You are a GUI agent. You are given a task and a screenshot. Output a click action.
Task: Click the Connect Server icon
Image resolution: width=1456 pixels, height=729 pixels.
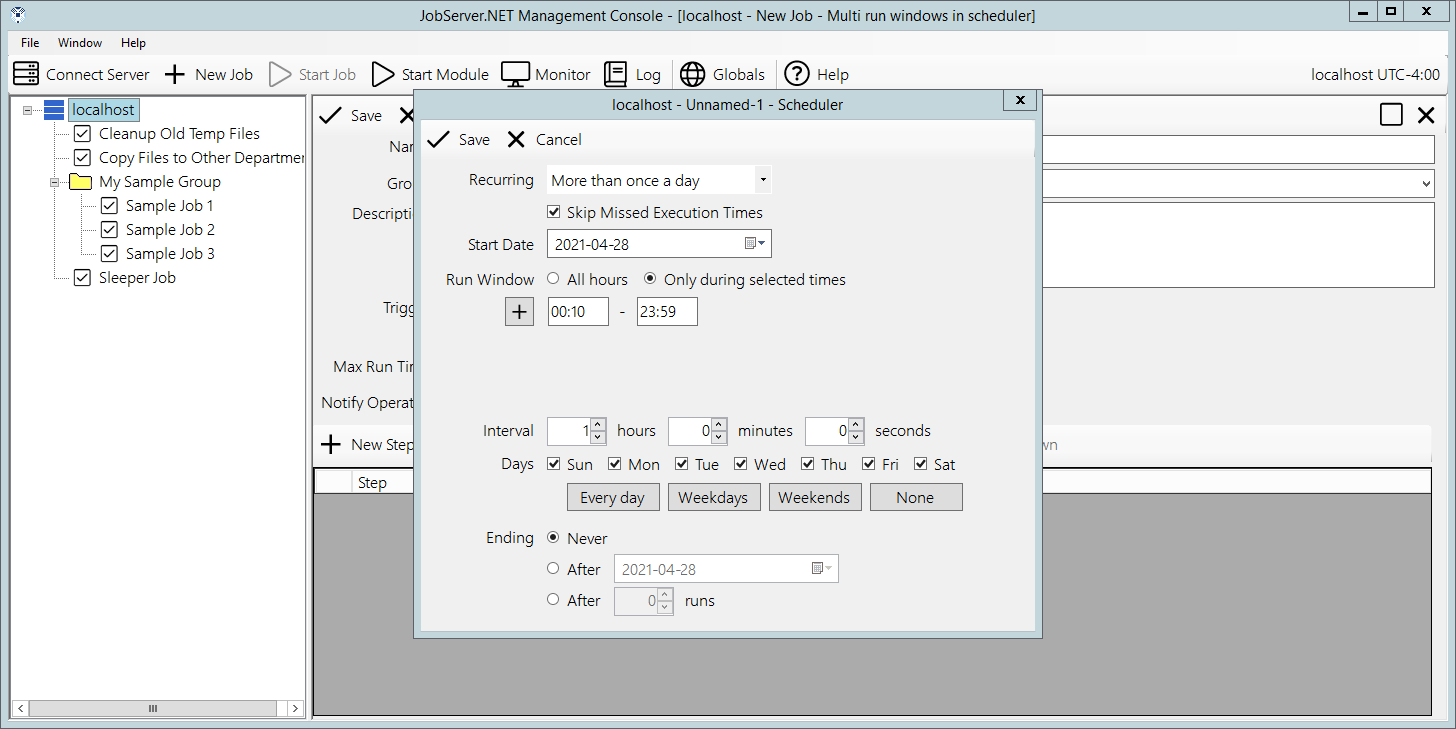point(26,73)
